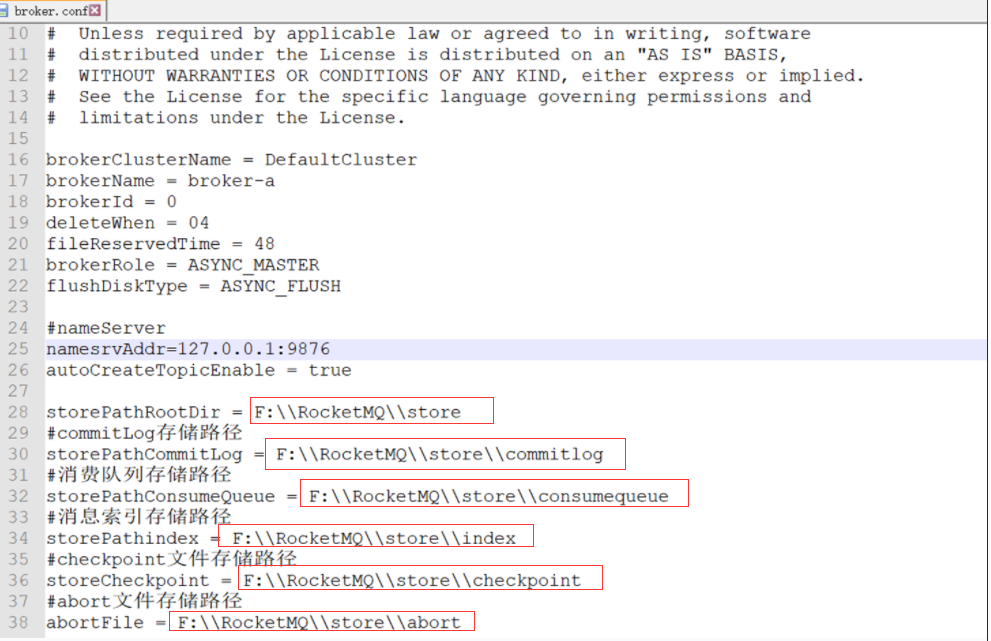The width and height of the screenshot is (991, 641).
Task: Click the path ending in '\\abort'
Action: (x=319, y=623)
